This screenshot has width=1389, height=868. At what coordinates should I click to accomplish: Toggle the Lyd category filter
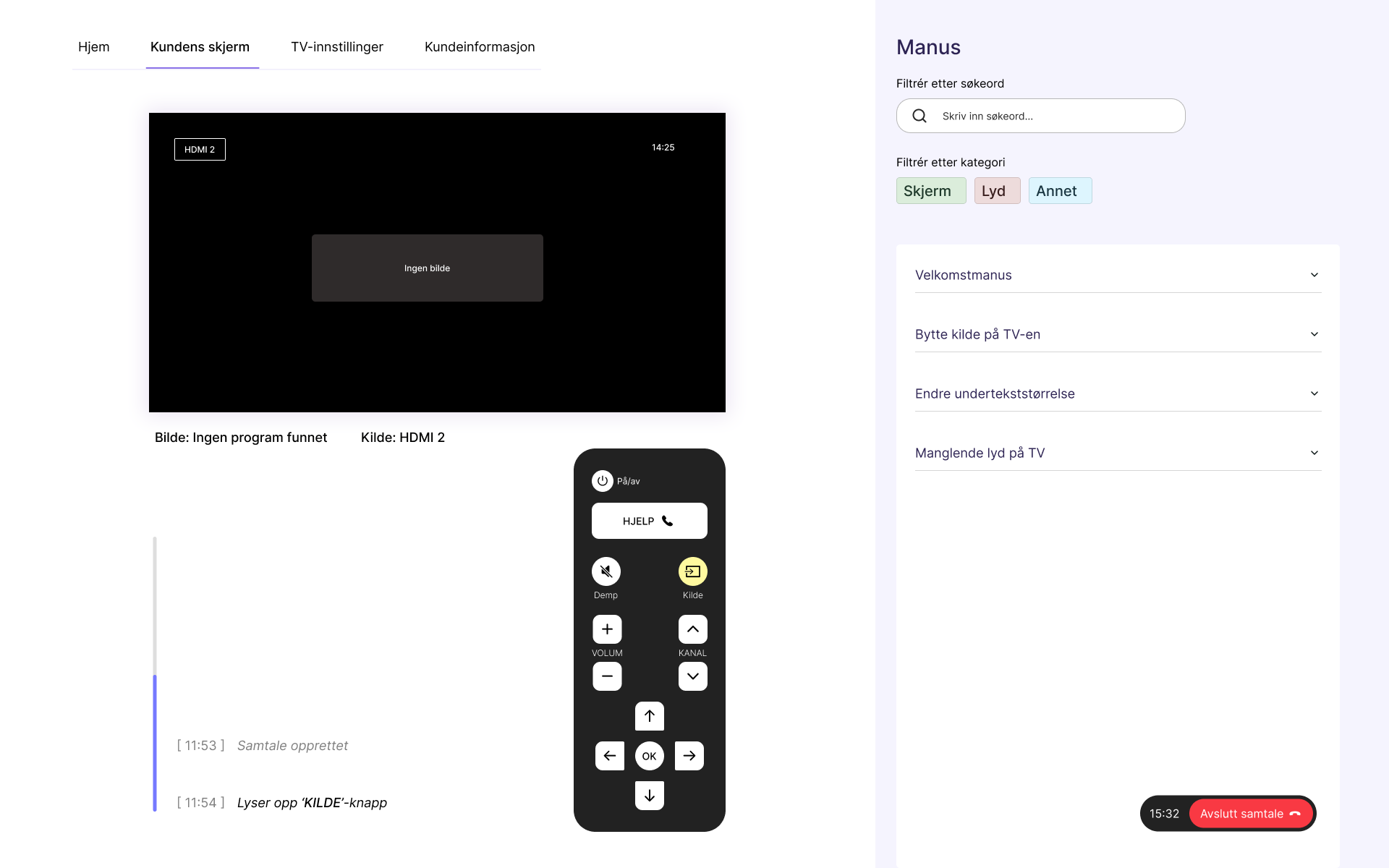pyautogui.click(x=996, y=191)
